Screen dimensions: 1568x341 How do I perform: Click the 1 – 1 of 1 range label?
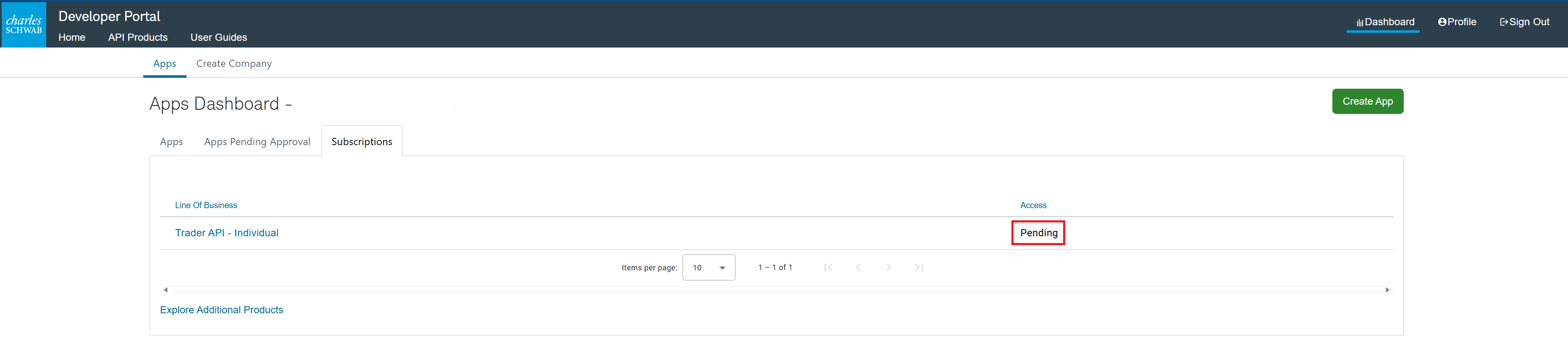775,267
